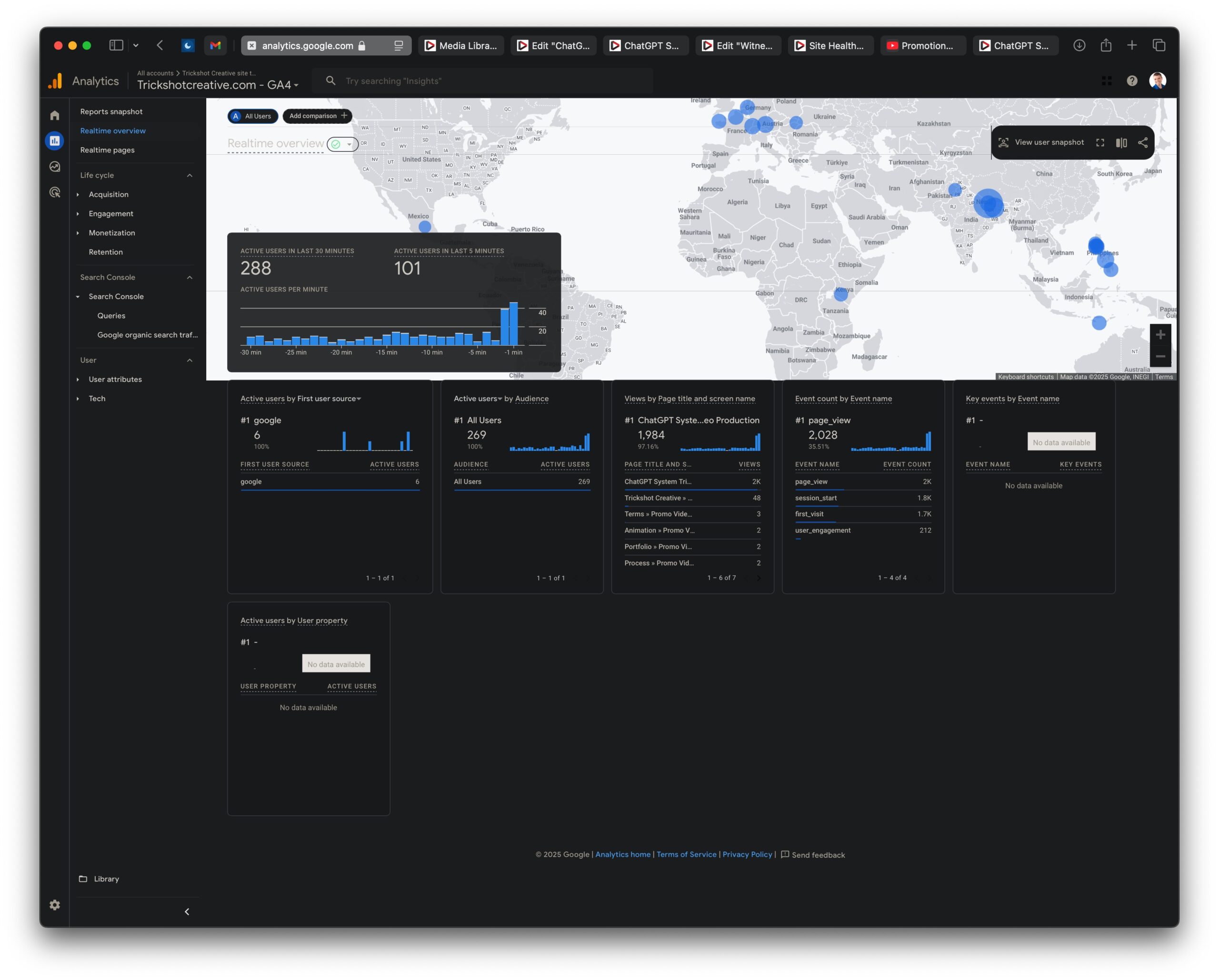Click the analytics.google.com address bar
This screenshot has height=980, width=1219.
[x=326, y=46]
